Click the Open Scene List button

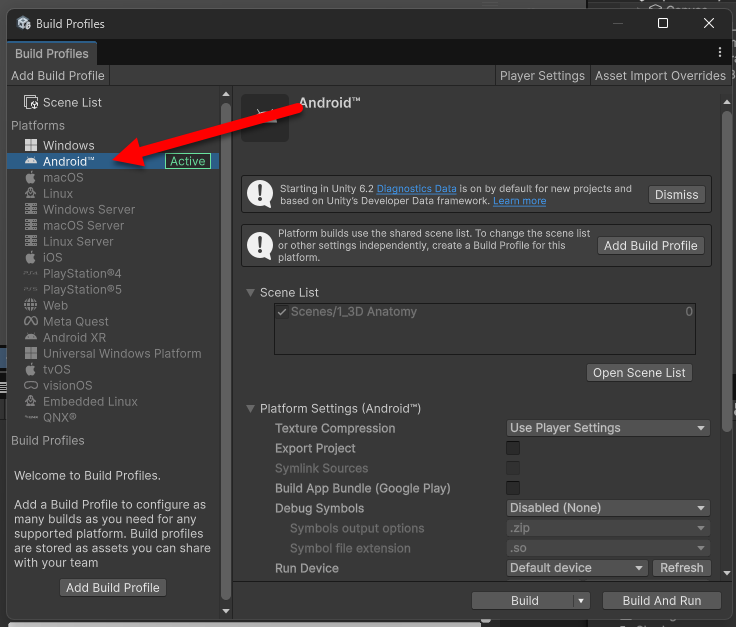coord(639,373)
